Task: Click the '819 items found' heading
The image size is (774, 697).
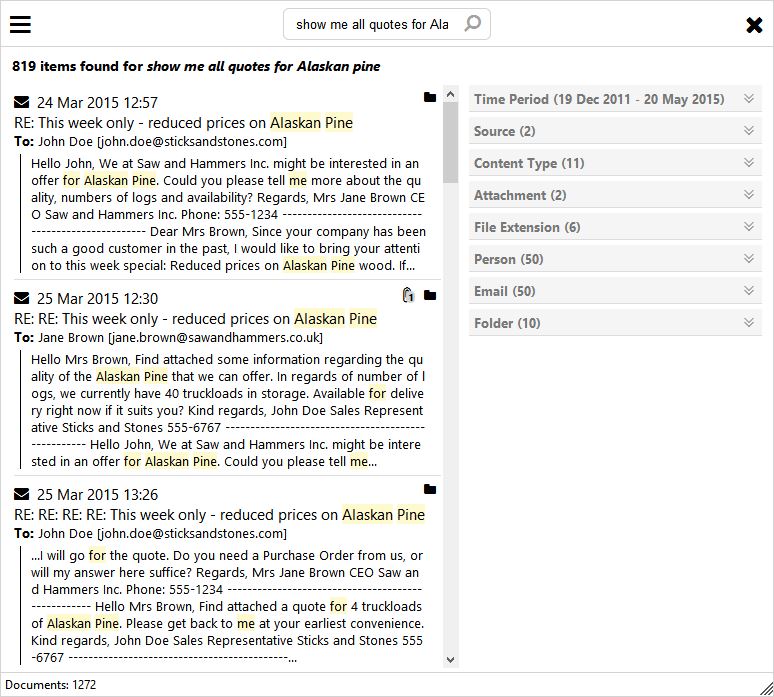Action: click(196, 66)
